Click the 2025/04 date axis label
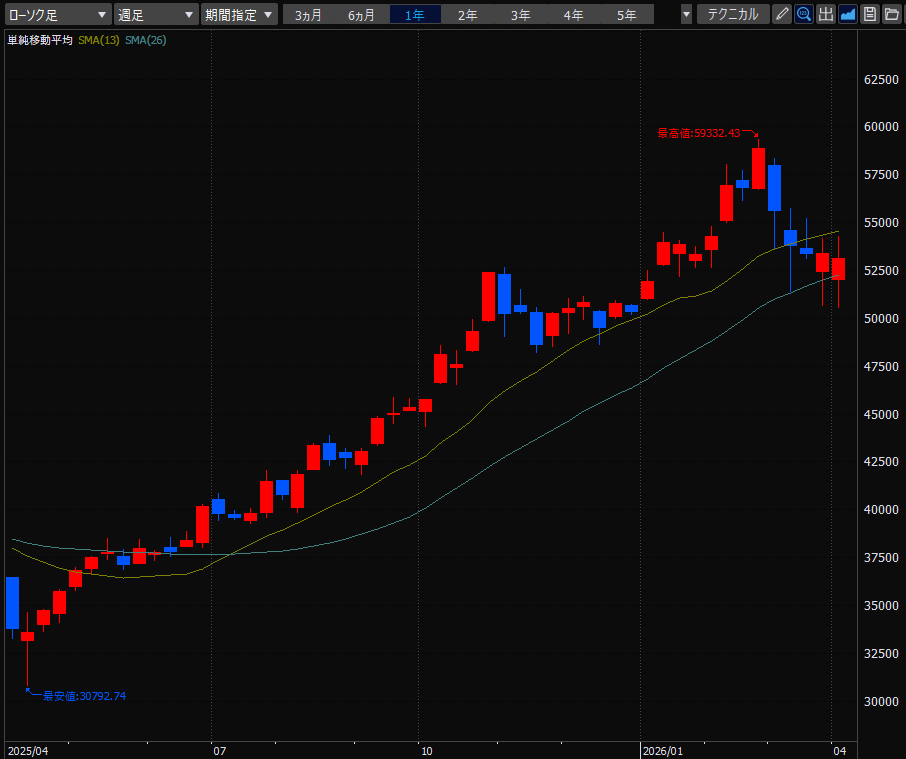The image size is (906, 759). click(x=28, y=751)
